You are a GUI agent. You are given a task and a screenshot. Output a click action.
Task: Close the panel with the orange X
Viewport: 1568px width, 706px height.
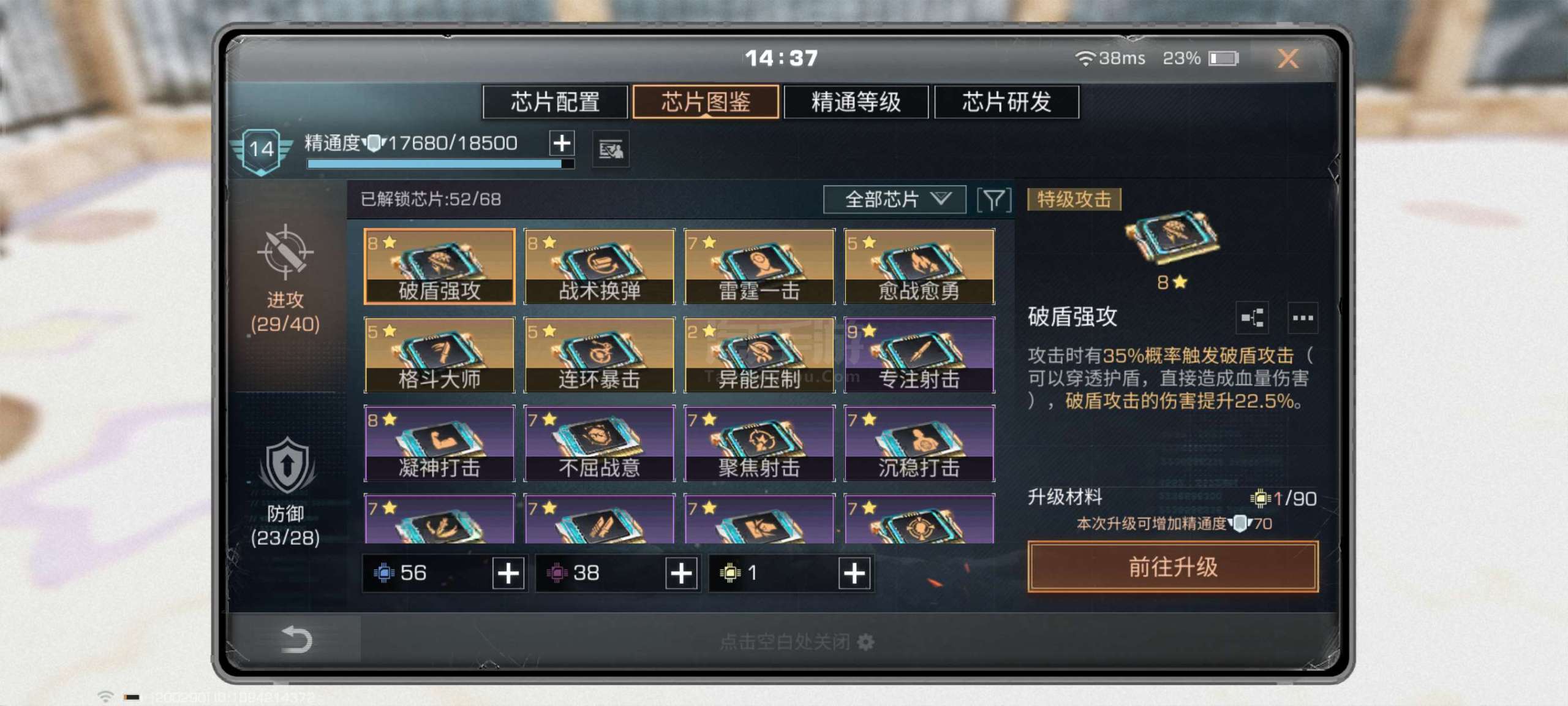pos(1288,59)
